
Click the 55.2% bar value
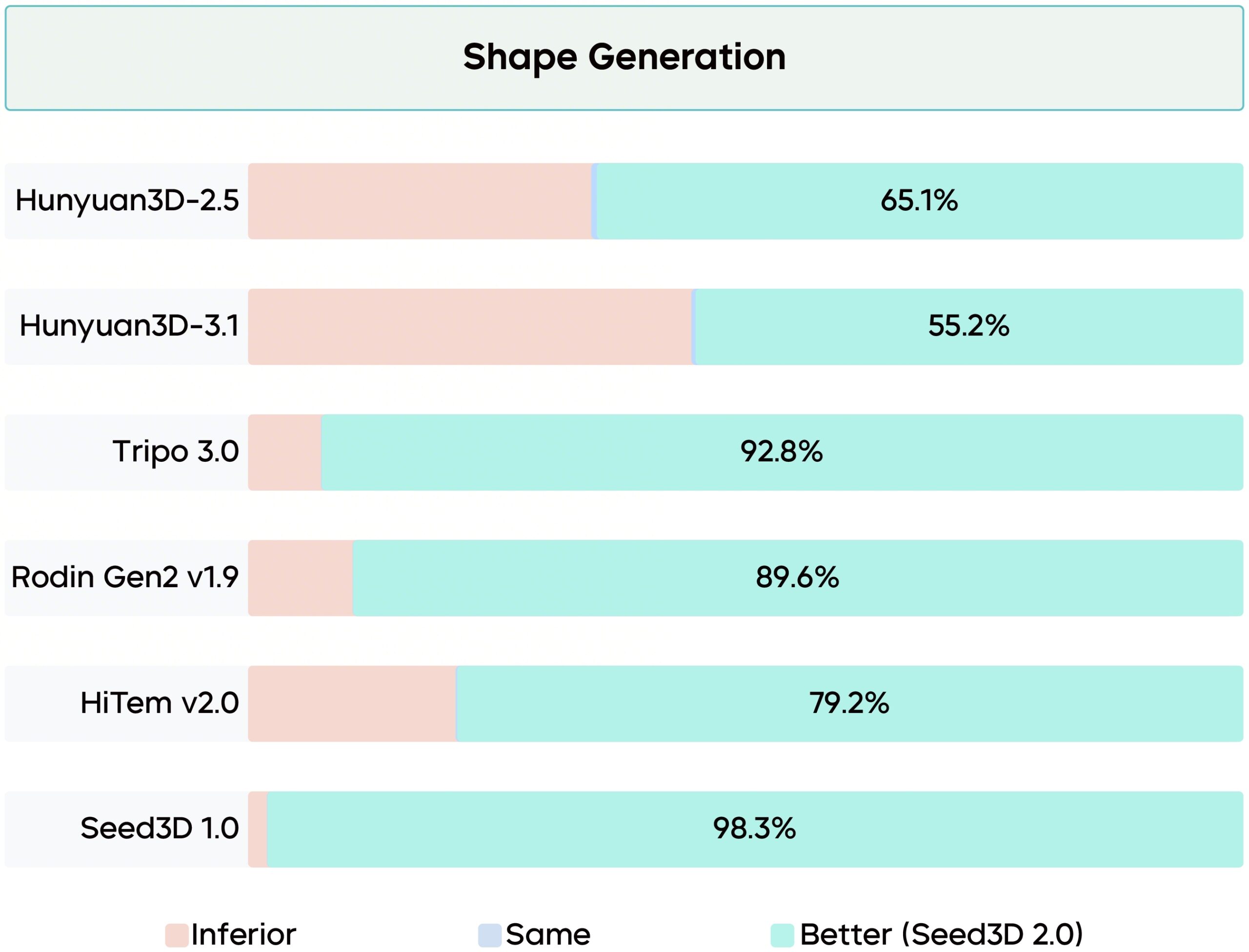point(968,326)
